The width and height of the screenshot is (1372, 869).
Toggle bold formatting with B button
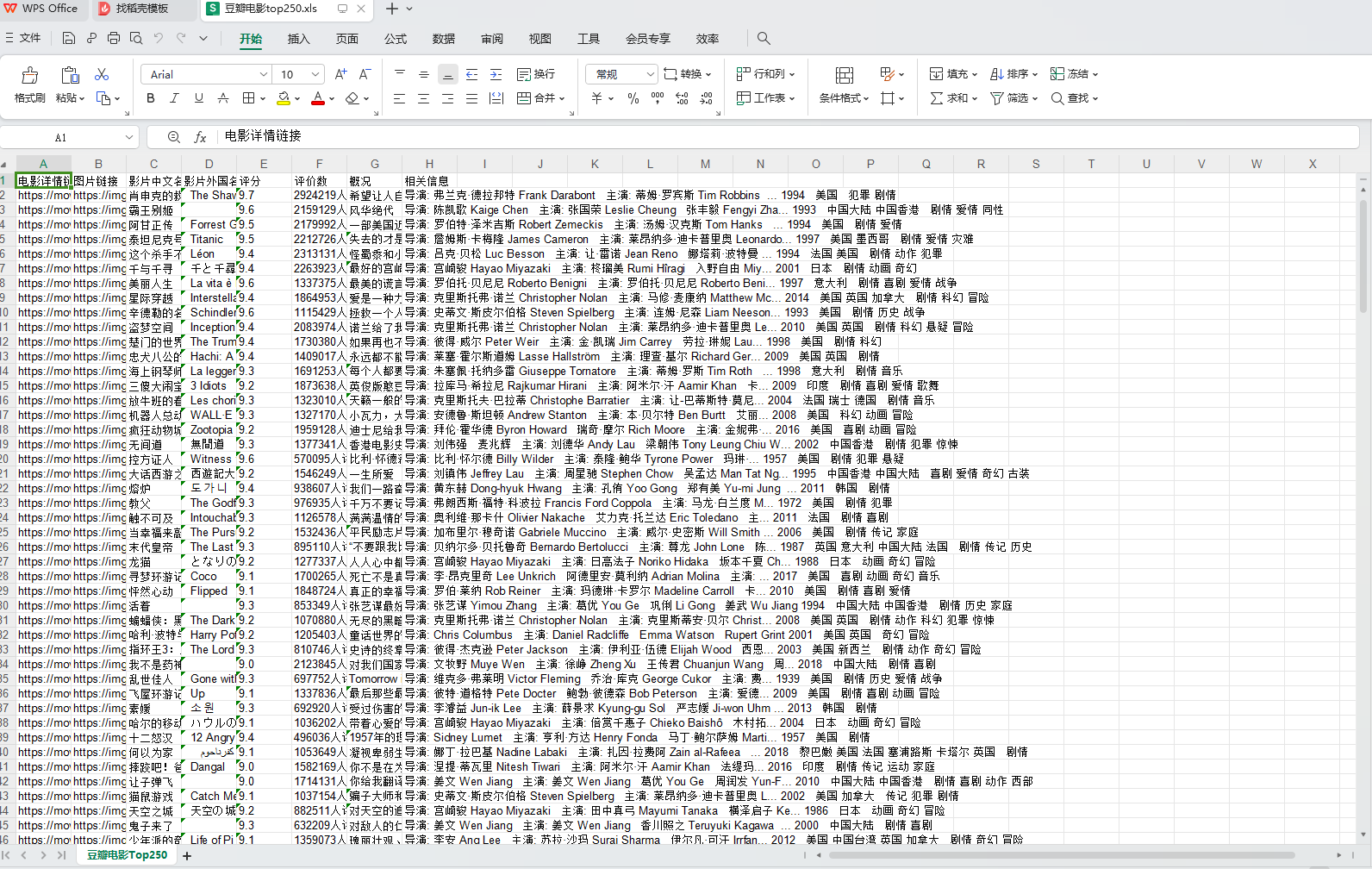point(151,98)
